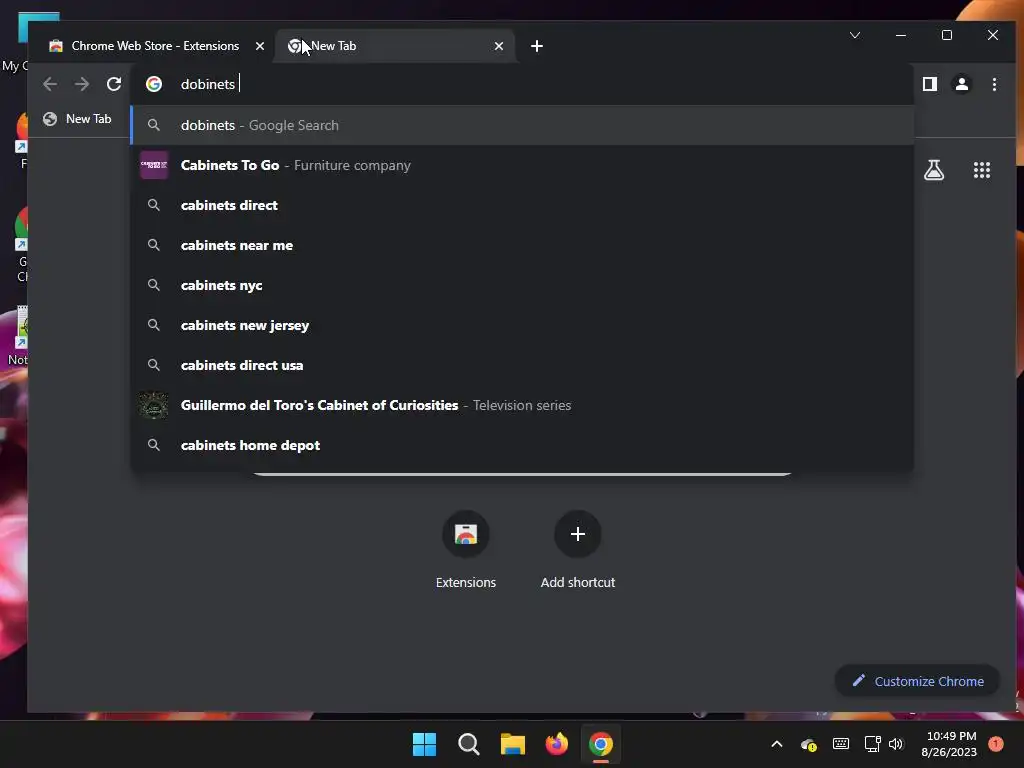Click the Chrome taskbar icon
The image size is (1024, 768).
click(601, 744)
